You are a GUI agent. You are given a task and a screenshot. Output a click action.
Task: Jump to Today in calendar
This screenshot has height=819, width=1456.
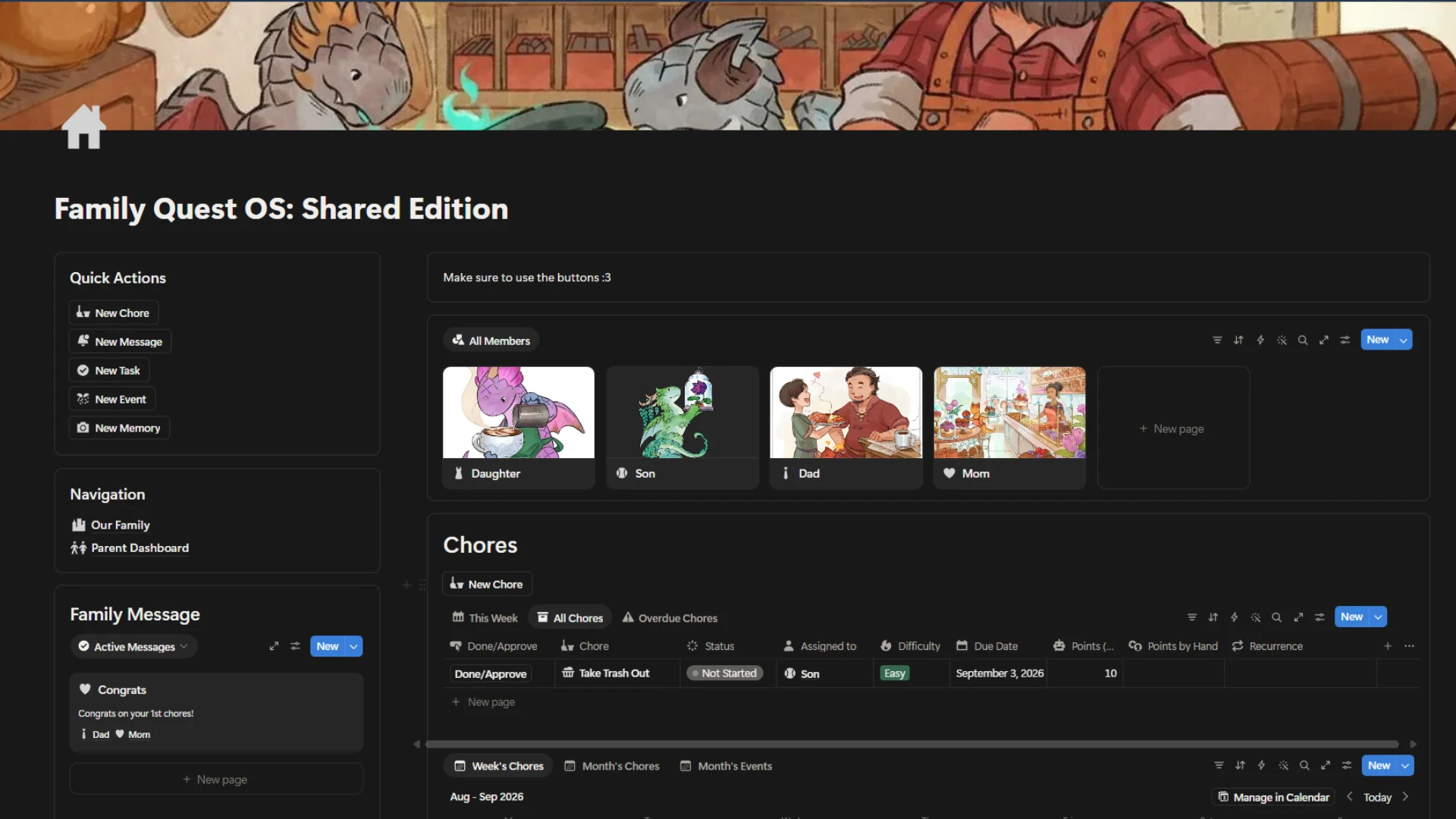click(1377, 797)
